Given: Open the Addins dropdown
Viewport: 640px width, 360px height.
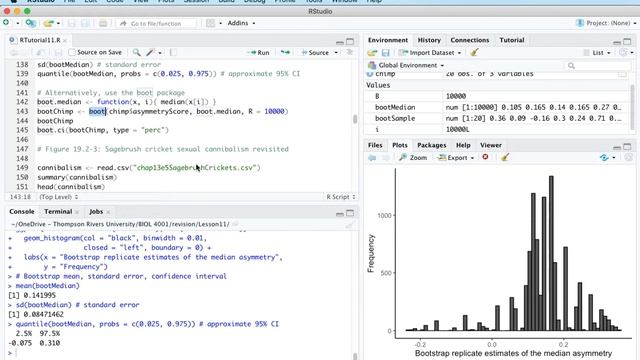Looking at the screenshot, I should (241, 23).
